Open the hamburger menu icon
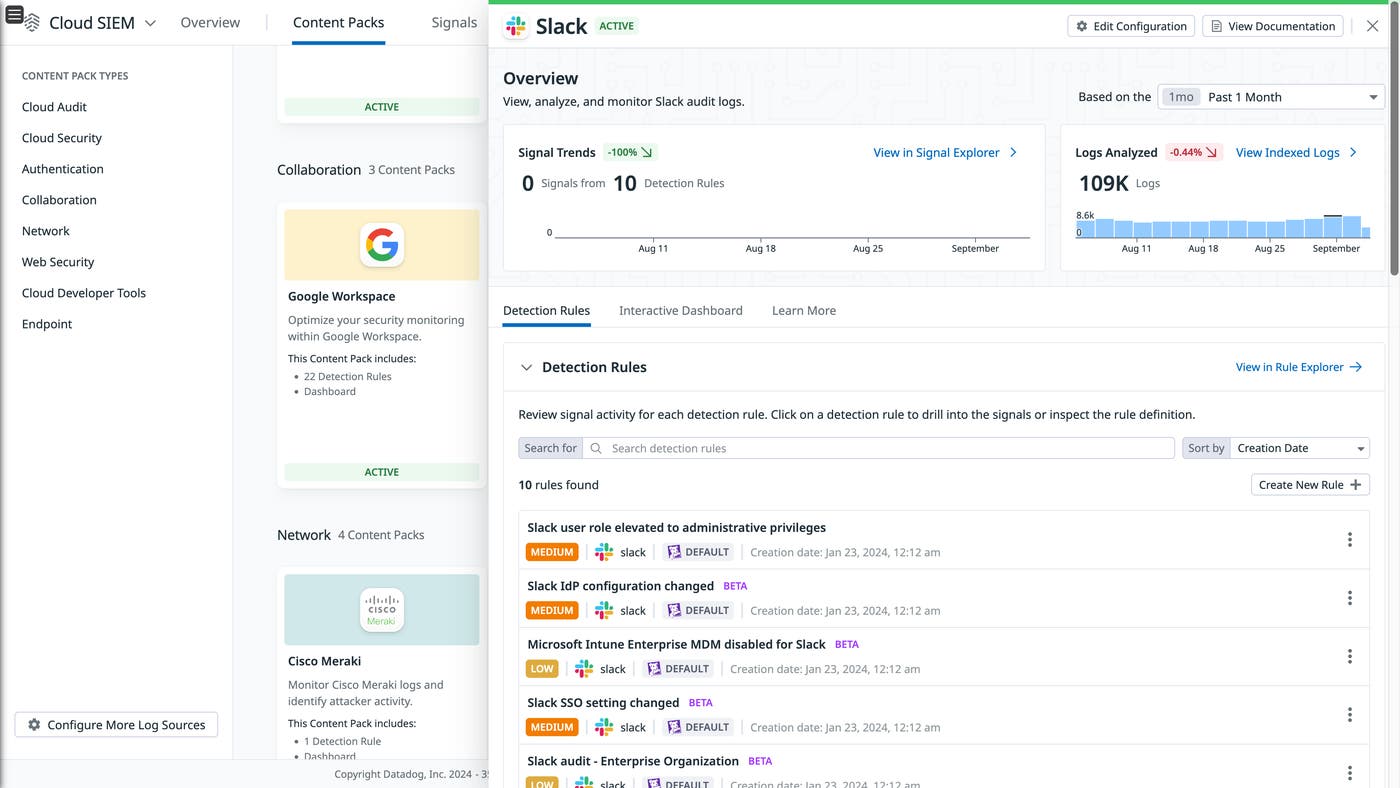1400x788 pixels. (x=14, y=14)
